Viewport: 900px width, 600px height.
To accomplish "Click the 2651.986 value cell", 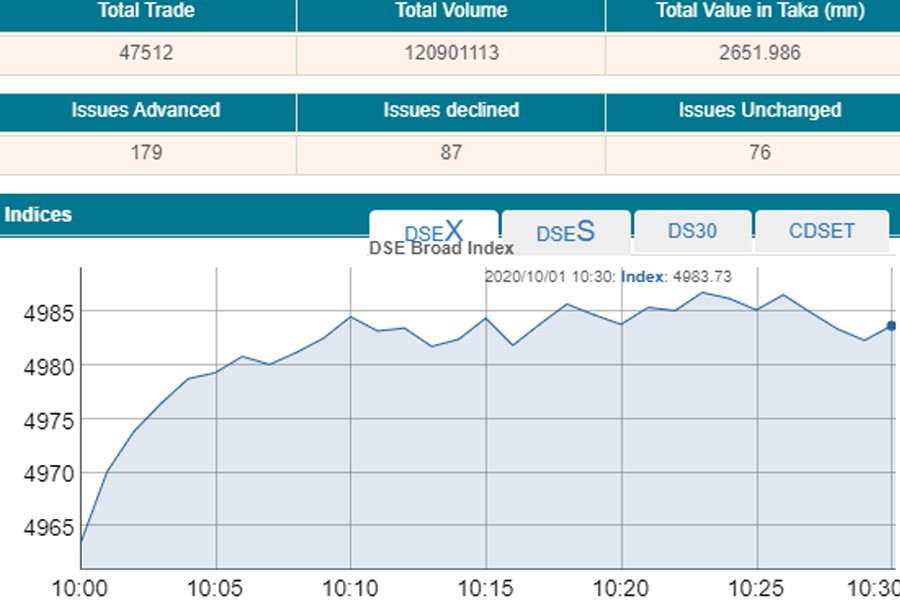I will tap(759, 54).
